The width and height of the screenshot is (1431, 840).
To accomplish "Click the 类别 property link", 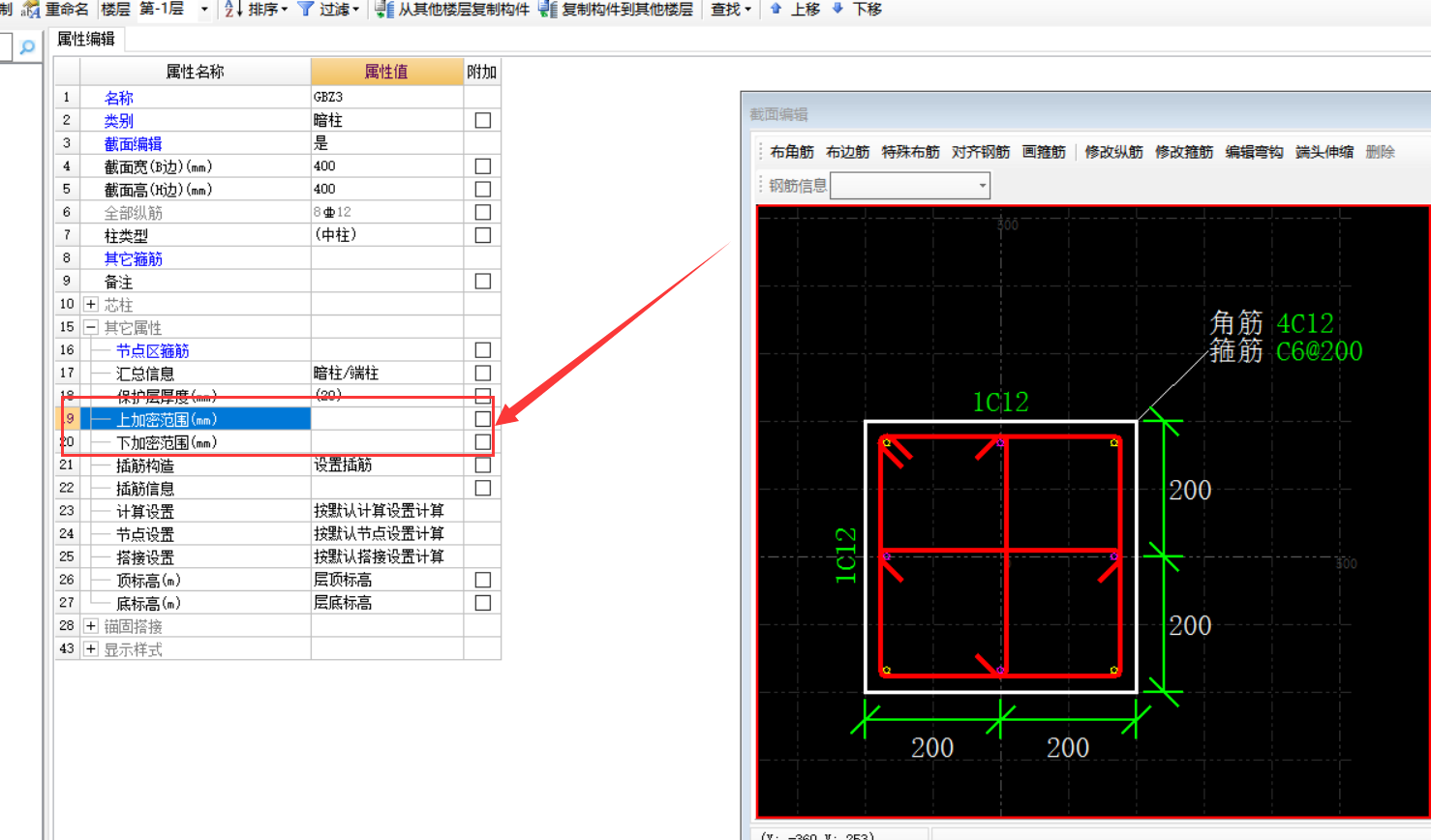I will 119,121.
